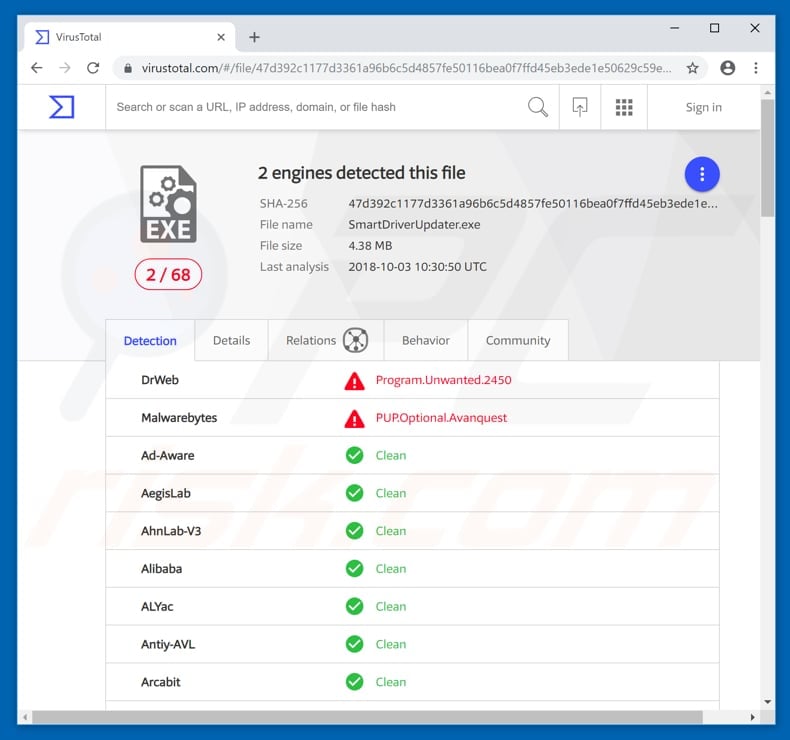The height and width of the screenshot is (740, 790).
Task: Click the DrWeb engine name
Action: coord(160,380)
